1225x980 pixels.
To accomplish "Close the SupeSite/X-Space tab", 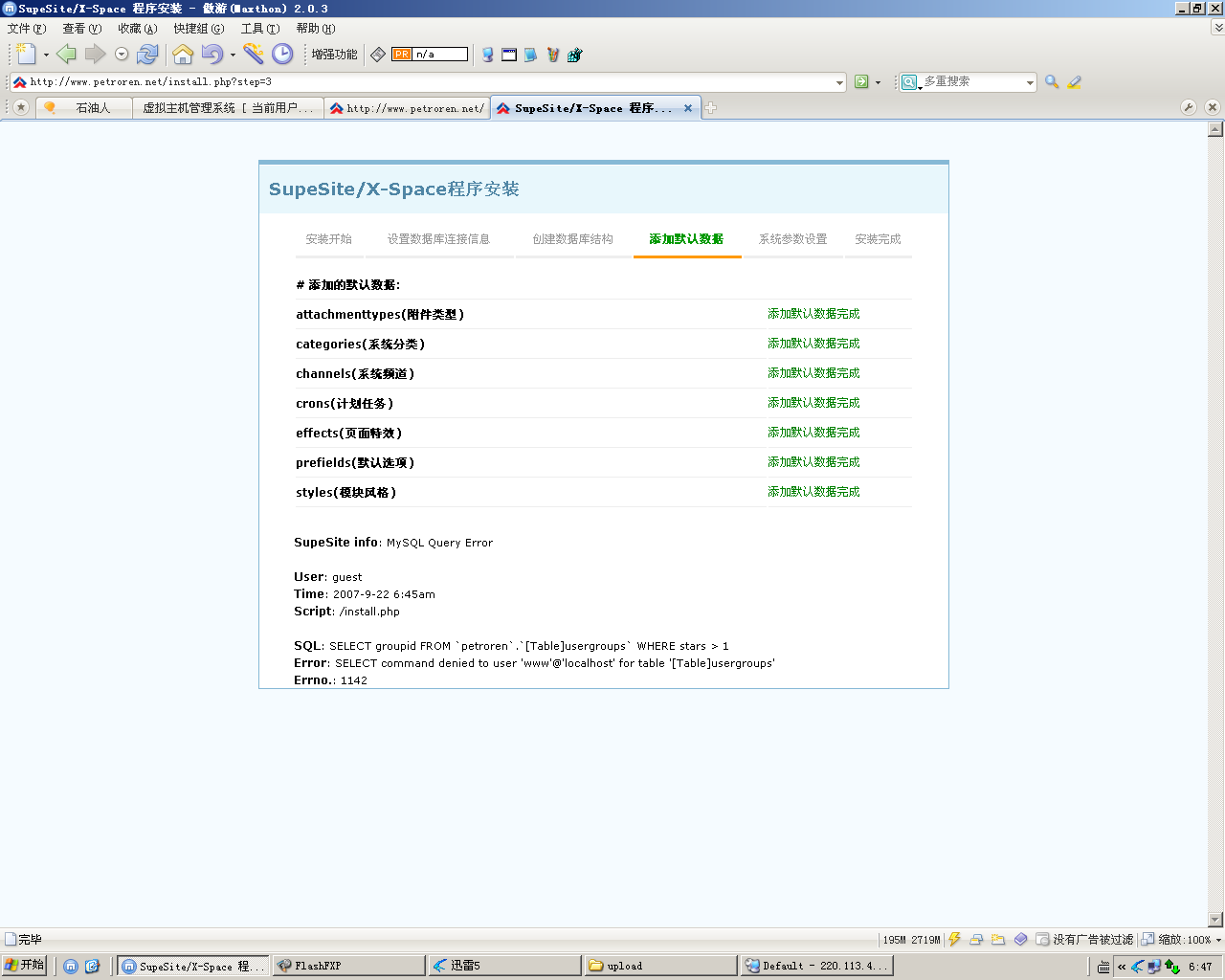I will coord(688,108).
